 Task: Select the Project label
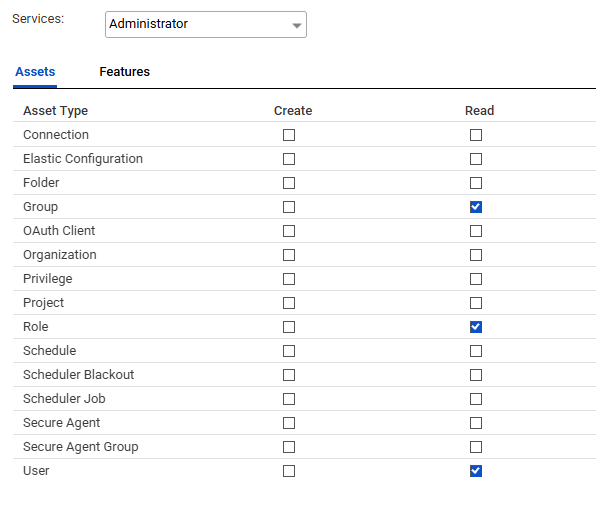pyautogui.click(x=43, y=303)
